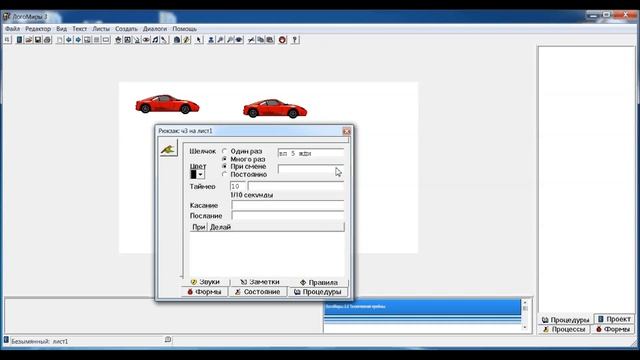Open the Листы menu

(101, 29)
